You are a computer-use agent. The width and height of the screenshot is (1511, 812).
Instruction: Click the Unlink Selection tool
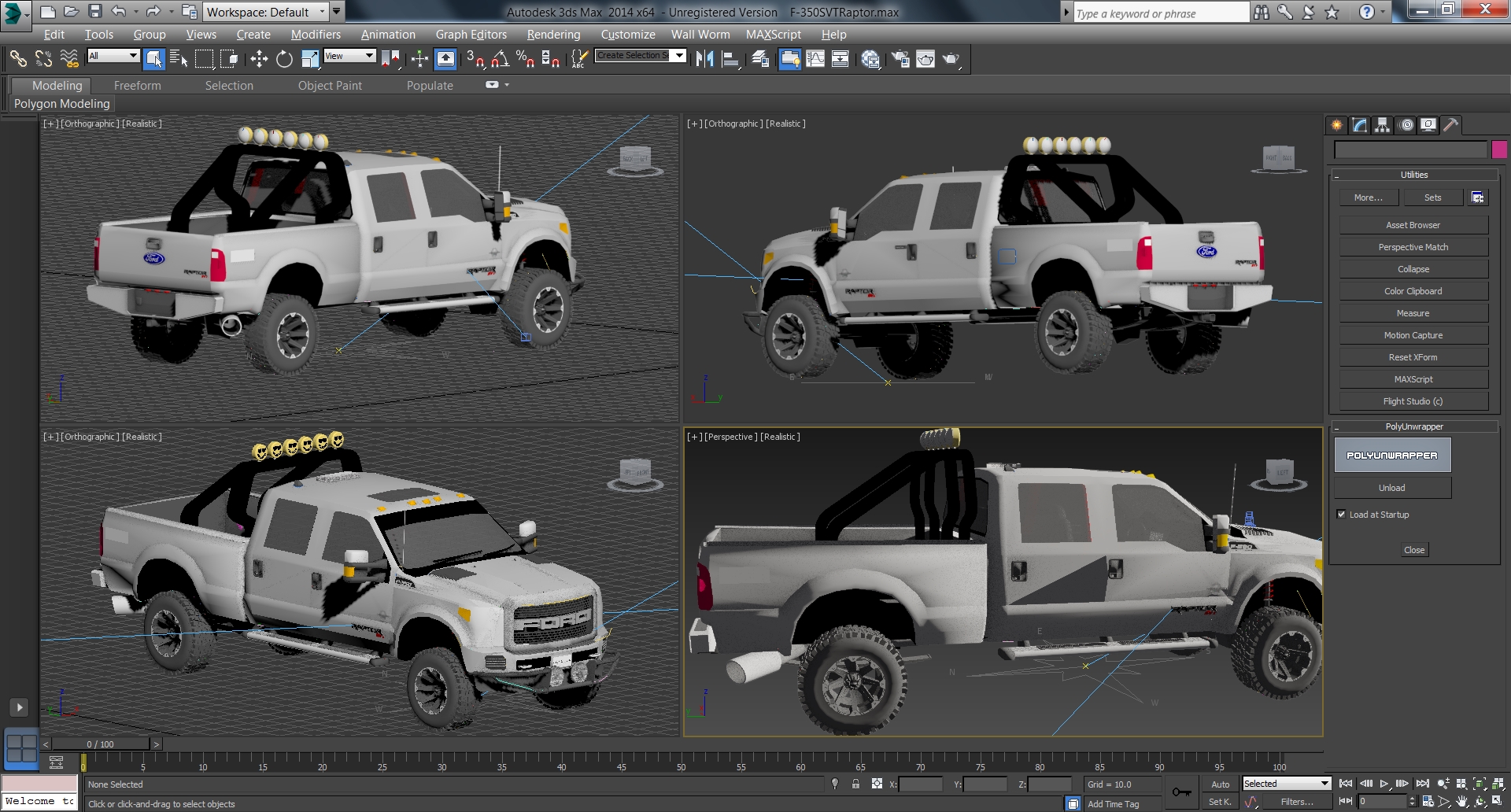tap(44, 58)
